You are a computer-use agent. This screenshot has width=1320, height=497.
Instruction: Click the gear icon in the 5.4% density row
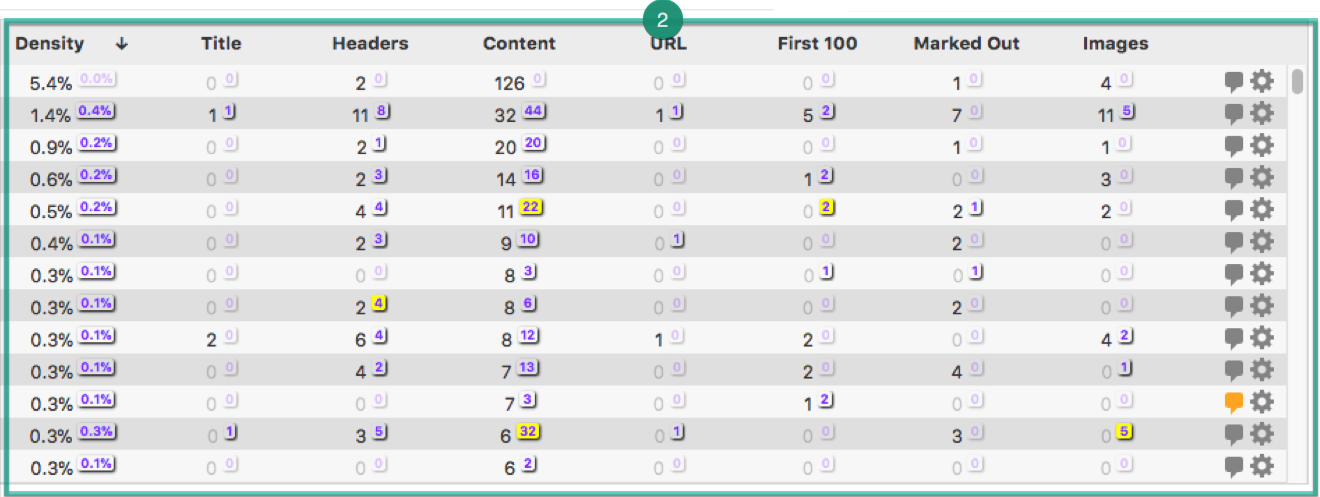click(x=1262, y=82)
